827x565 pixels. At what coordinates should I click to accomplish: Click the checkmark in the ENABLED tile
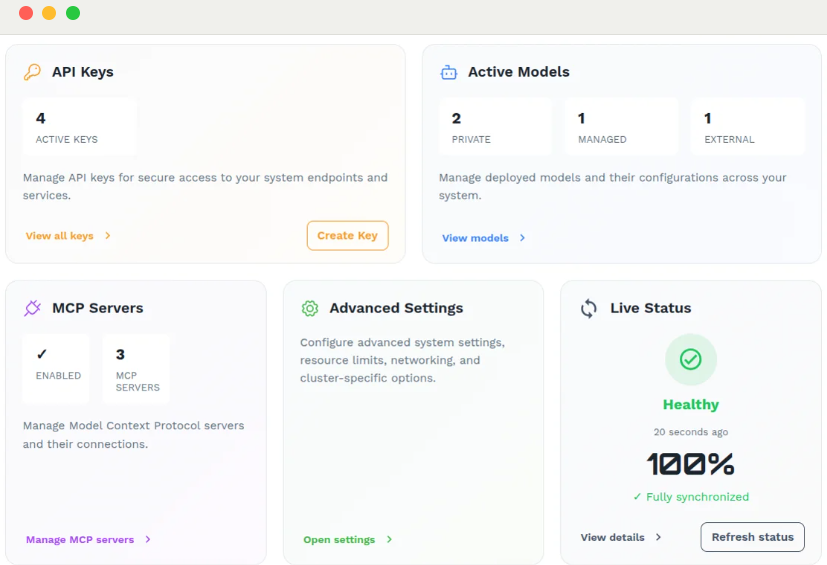42,354
